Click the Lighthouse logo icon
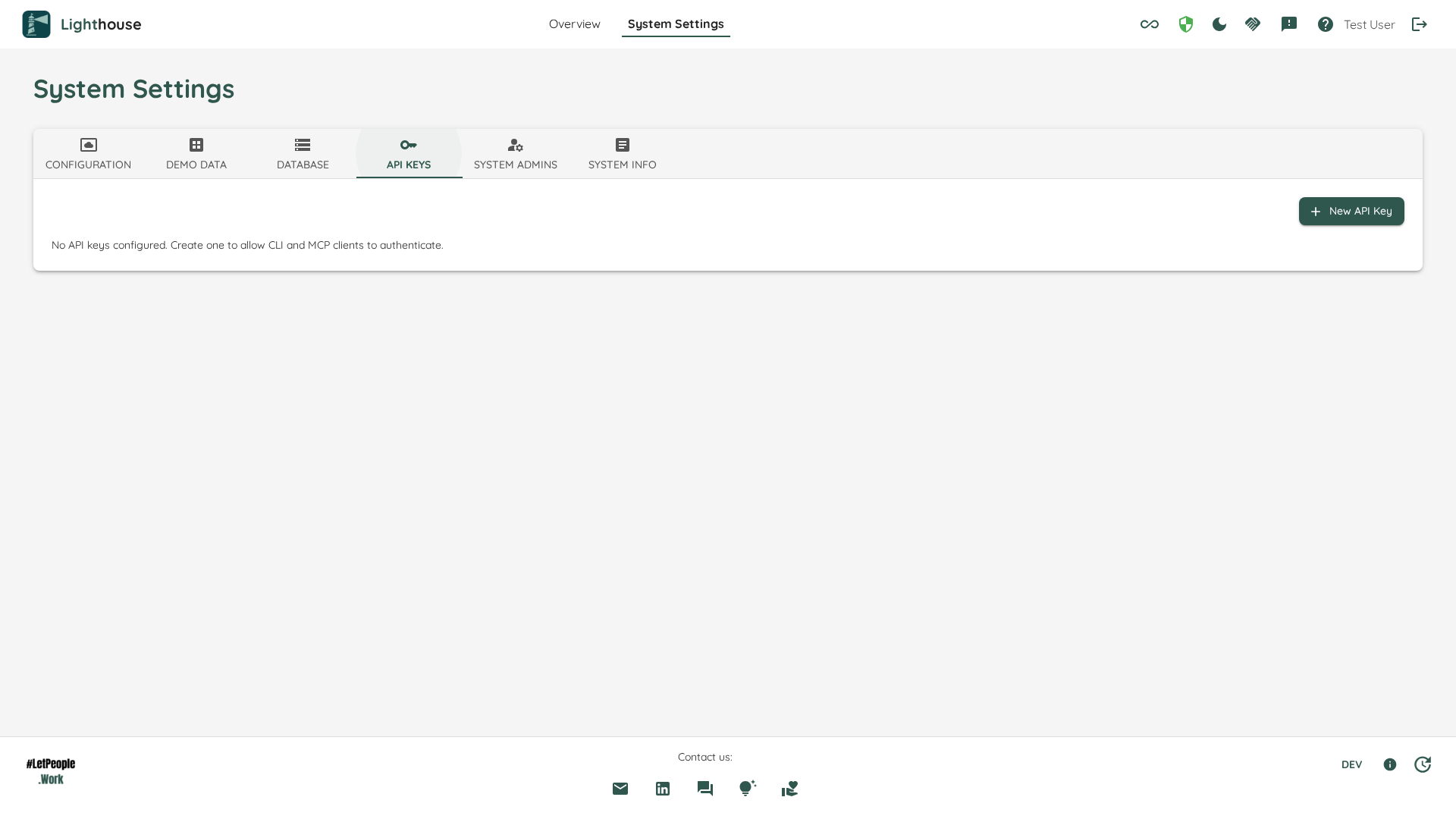1456x819 pixels. point(36,24)
